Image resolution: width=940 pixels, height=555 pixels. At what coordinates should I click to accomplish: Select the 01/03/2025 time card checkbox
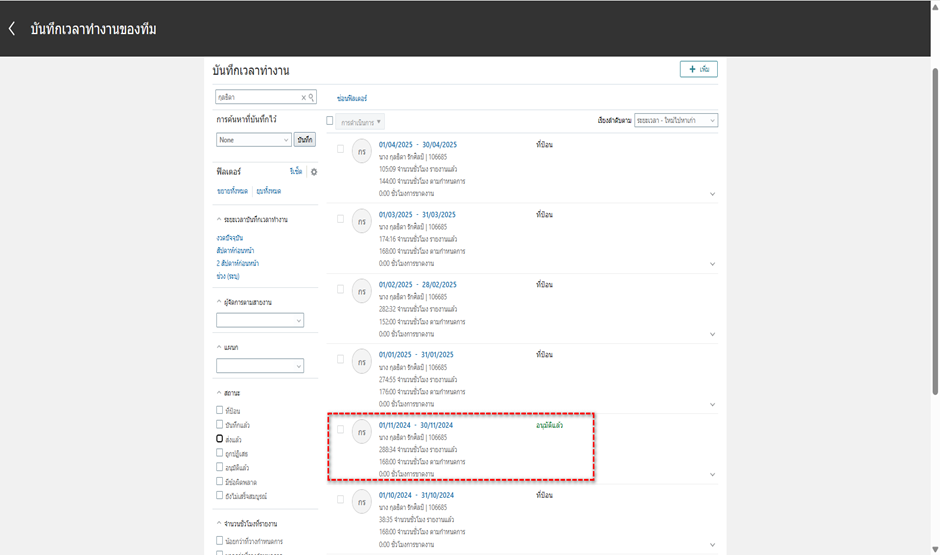(340, 218)
